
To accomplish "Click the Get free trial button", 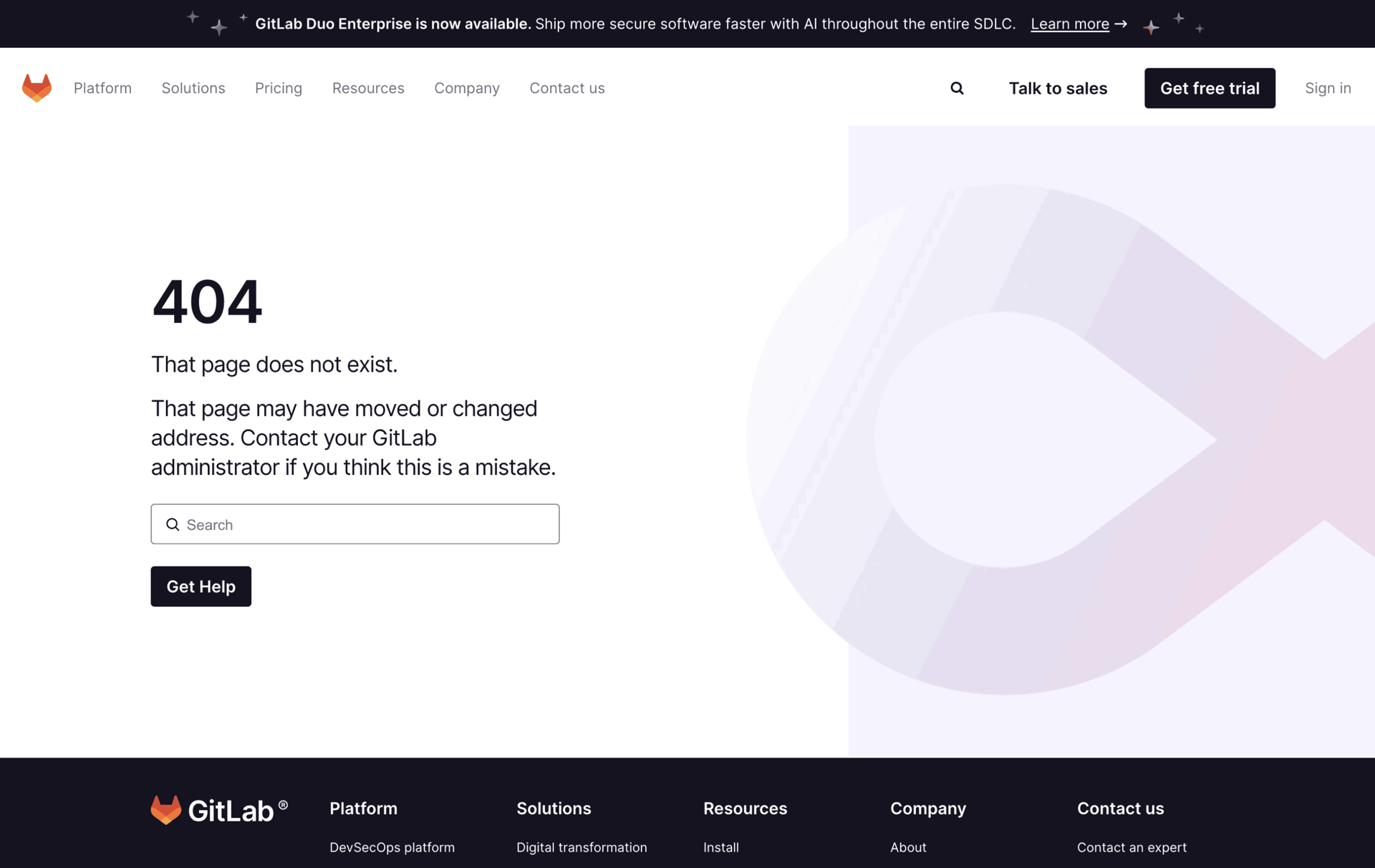I will pos(1210,88).
